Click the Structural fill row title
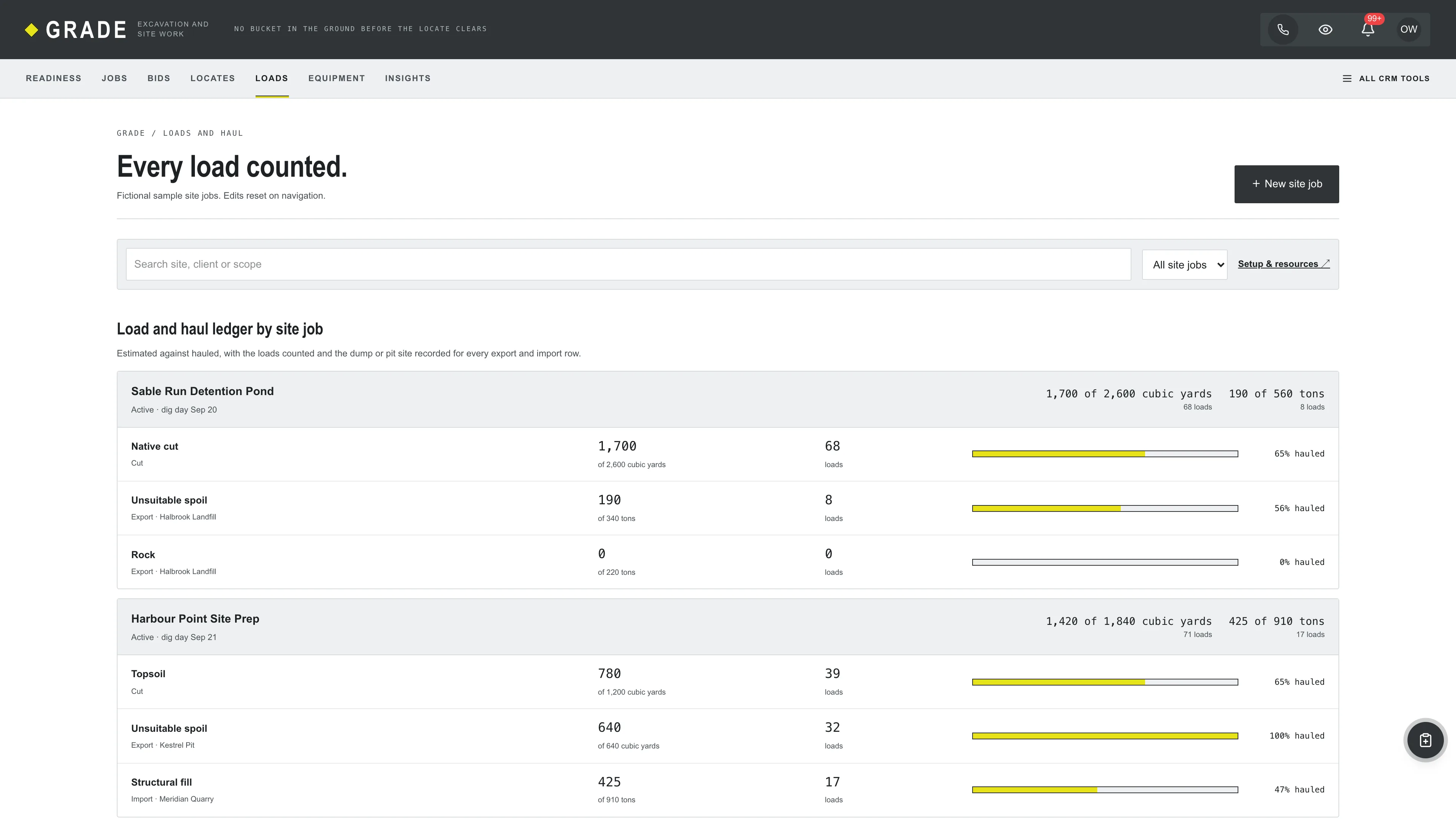This screenshot has width=1456, height=819. [x=161, y=782]
